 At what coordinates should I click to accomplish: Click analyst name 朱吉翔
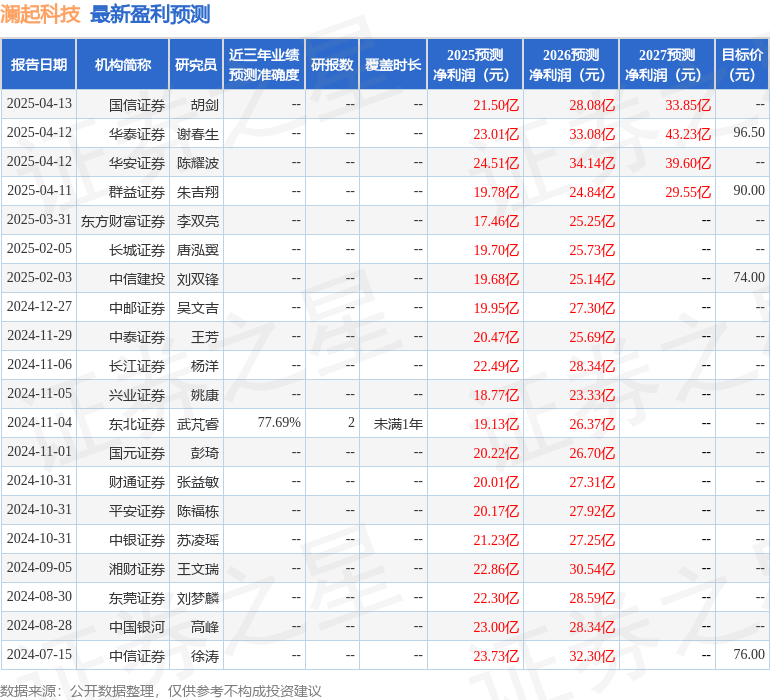point(198,191)
